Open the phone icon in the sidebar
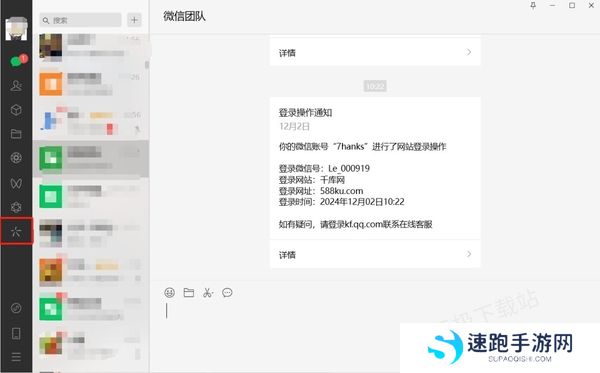 point(16,334)
